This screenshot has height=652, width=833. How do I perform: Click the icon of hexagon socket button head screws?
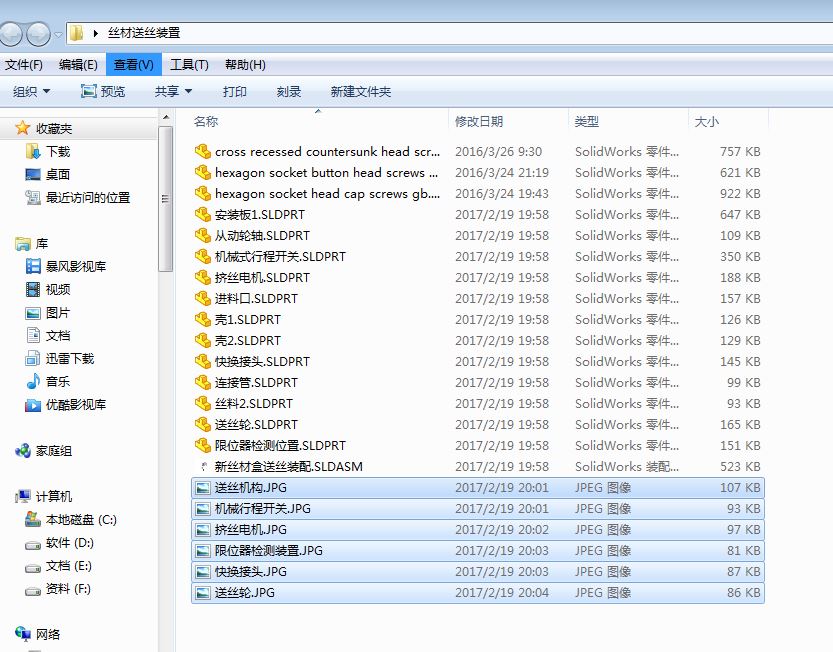[x=203, y=173]
